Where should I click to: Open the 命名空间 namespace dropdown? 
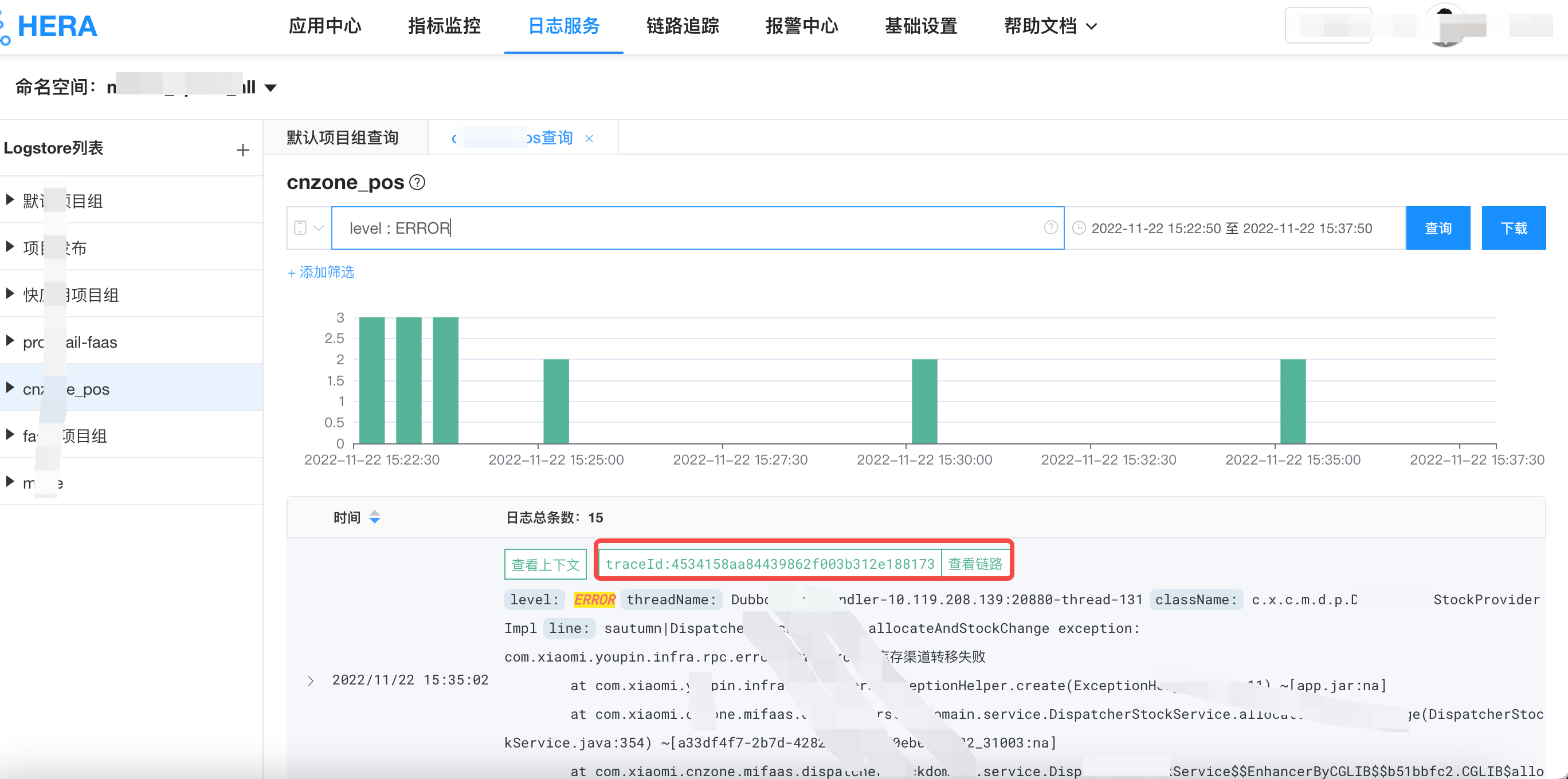[x=271, y=88]
